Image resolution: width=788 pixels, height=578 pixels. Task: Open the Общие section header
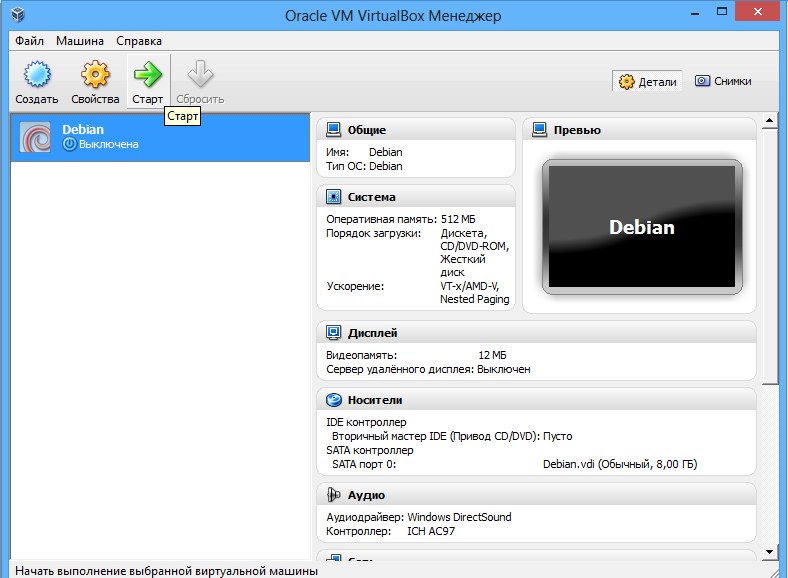(416, 130)
